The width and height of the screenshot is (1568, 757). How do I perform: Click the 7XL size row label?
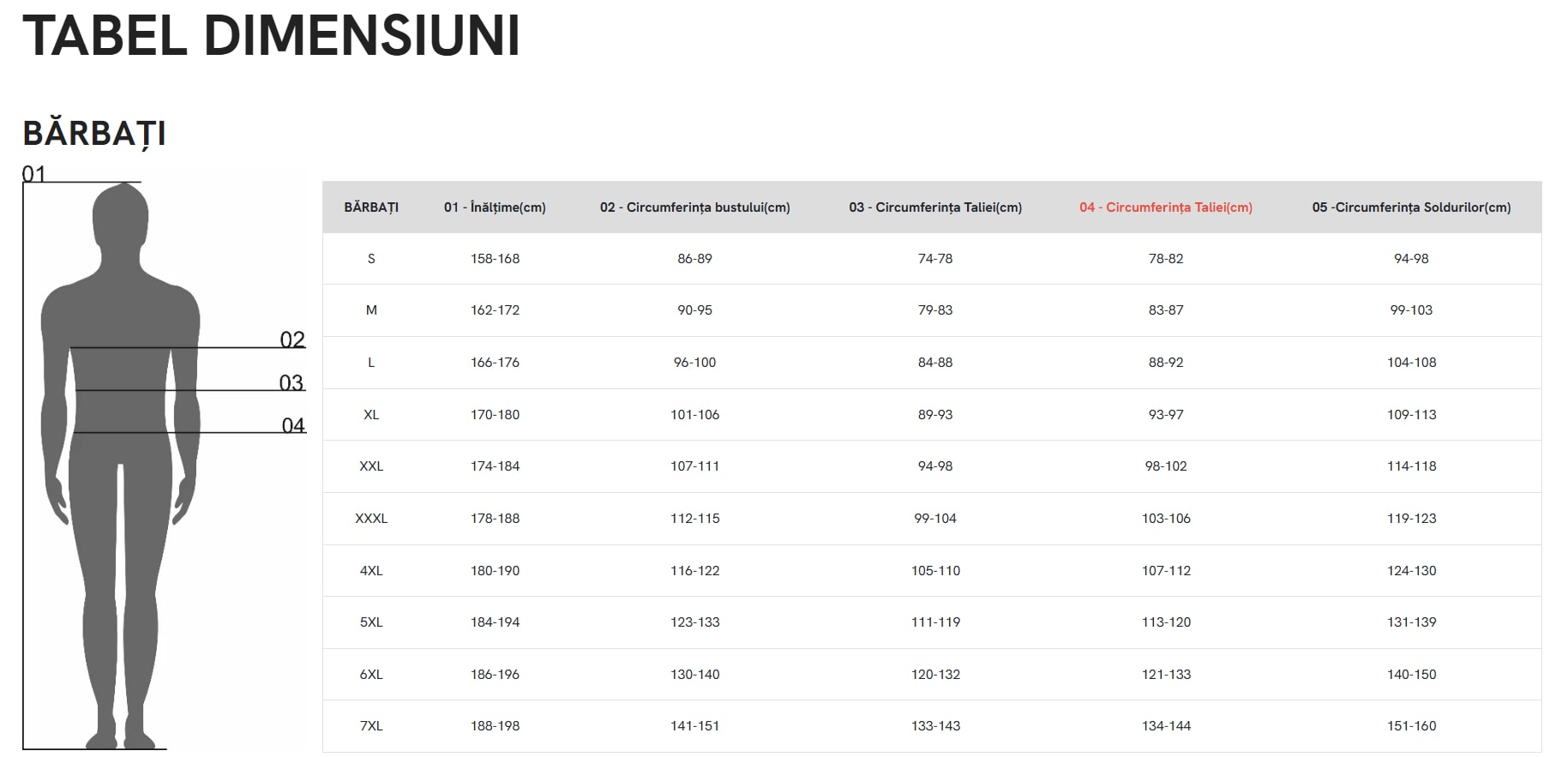(371, 726)
